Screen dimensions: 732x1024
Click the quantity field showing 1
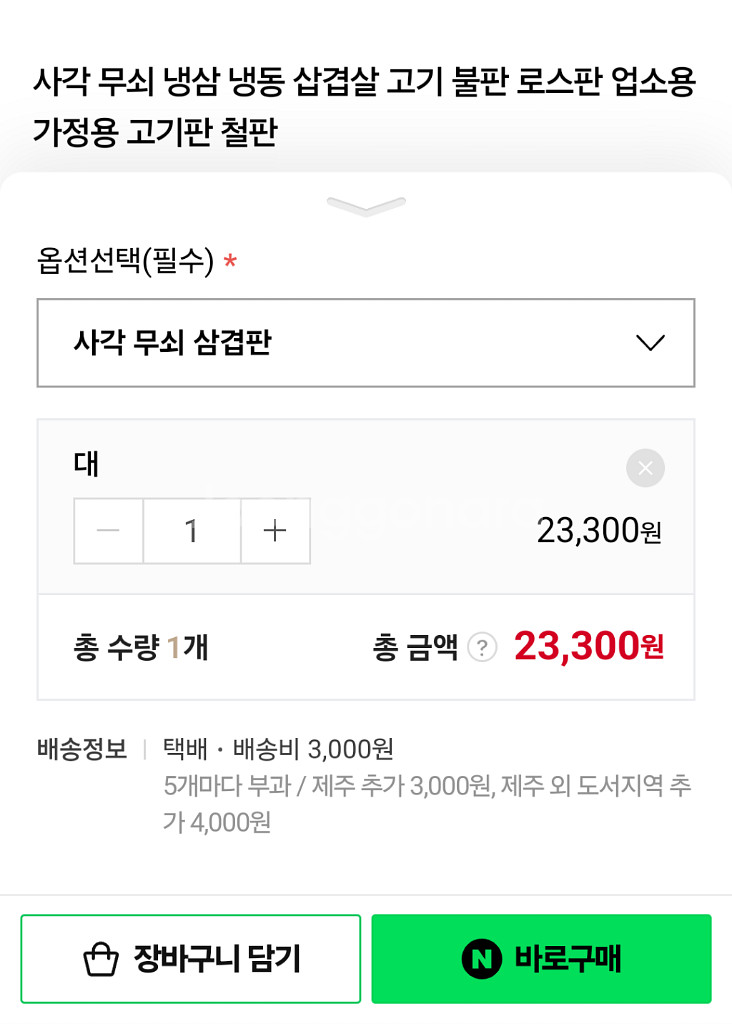[x=192, y=531]
